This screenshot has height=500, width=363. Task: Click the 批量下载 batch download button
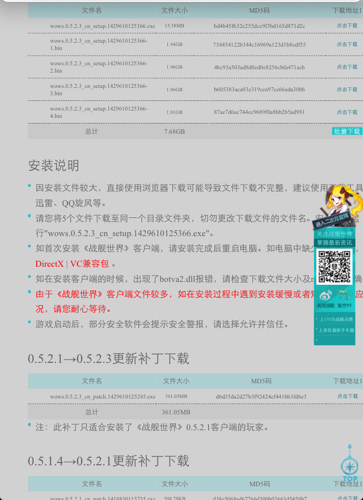(347, 131)
